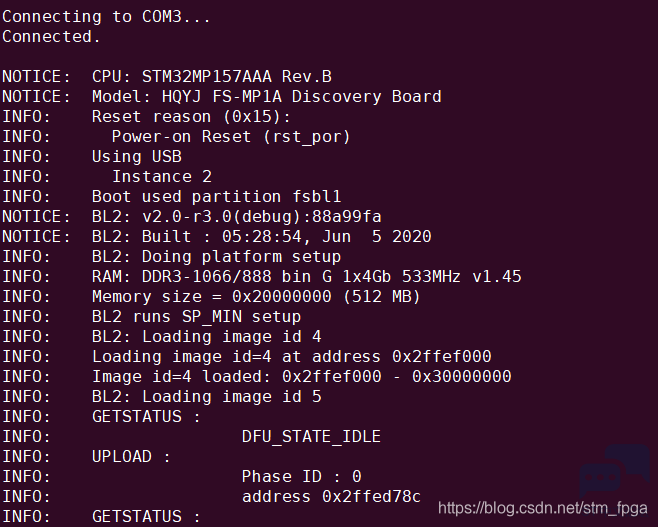Click the HQYJ FS-MP1A Discovery Board text

(302, 97)
